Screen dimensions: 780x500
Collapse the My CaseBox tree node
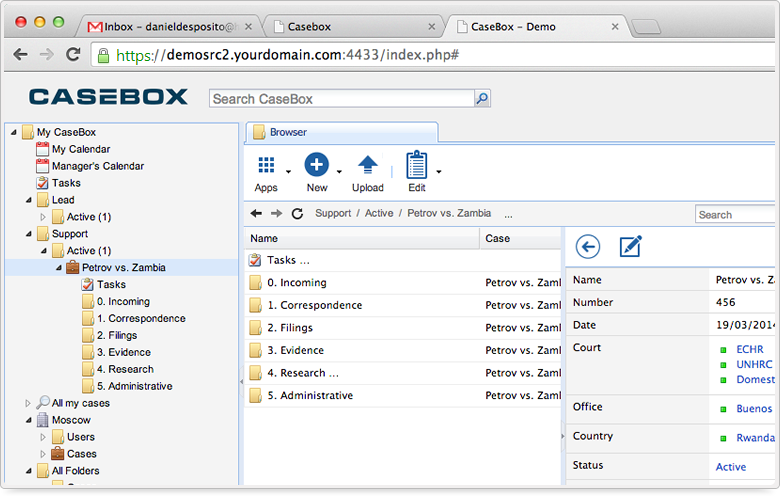tap(14, 132)
